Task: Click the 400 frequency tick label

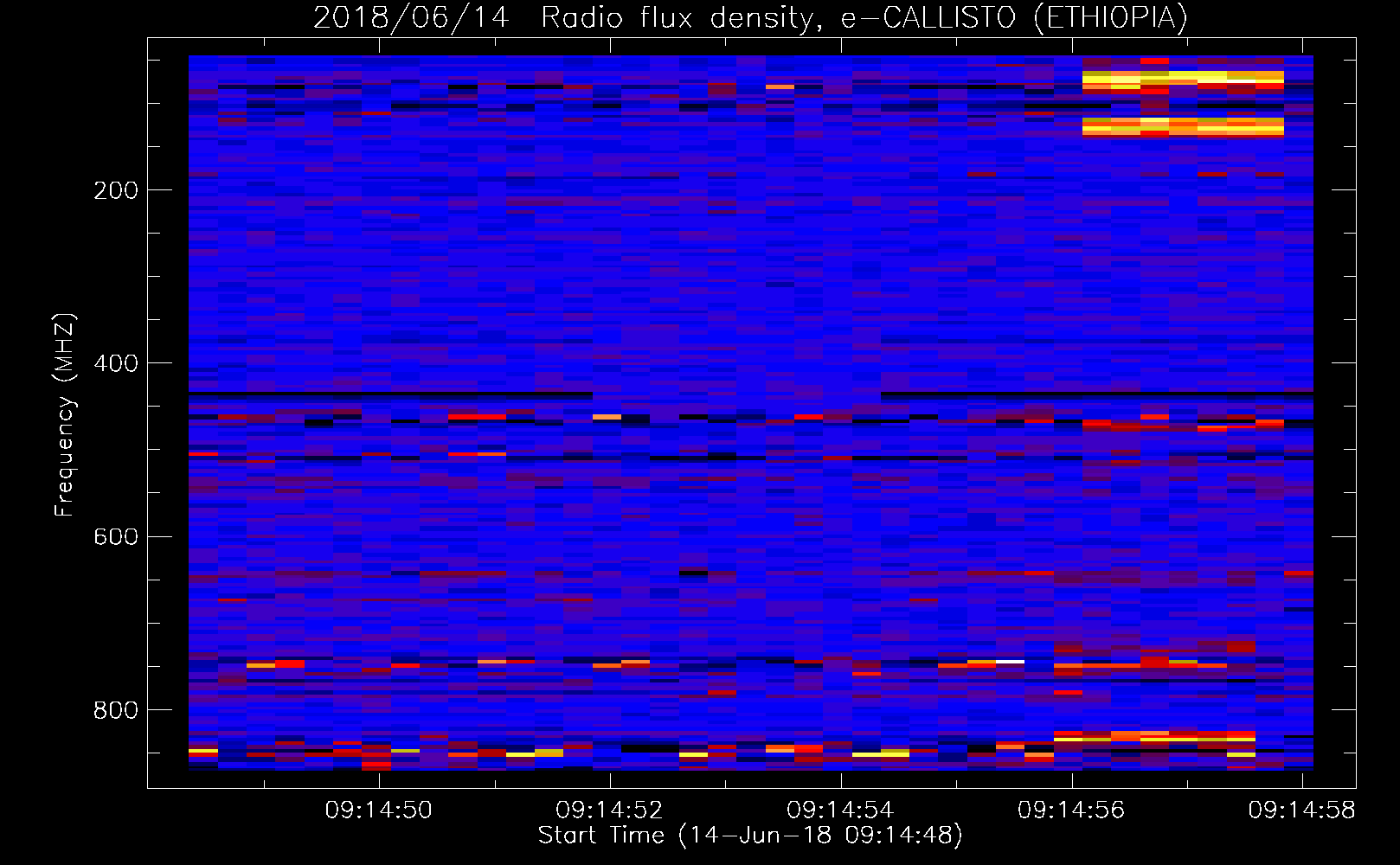Action: click(x=116, y=363)
